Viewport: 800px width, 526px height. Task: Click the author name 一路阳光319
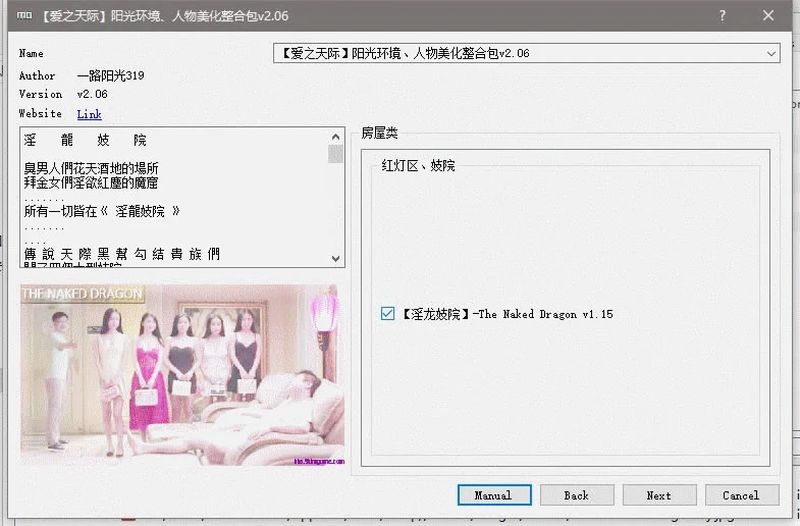(110, 76)
